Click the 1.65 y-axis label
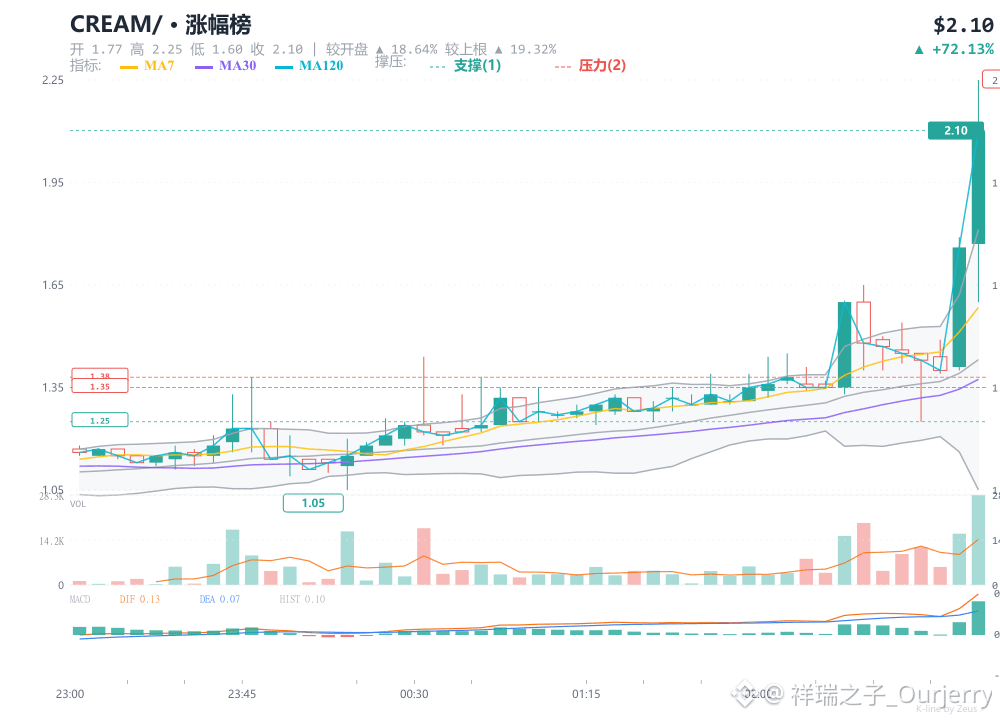This screenshot has width=1000, height=720. [x=53, y=285]
